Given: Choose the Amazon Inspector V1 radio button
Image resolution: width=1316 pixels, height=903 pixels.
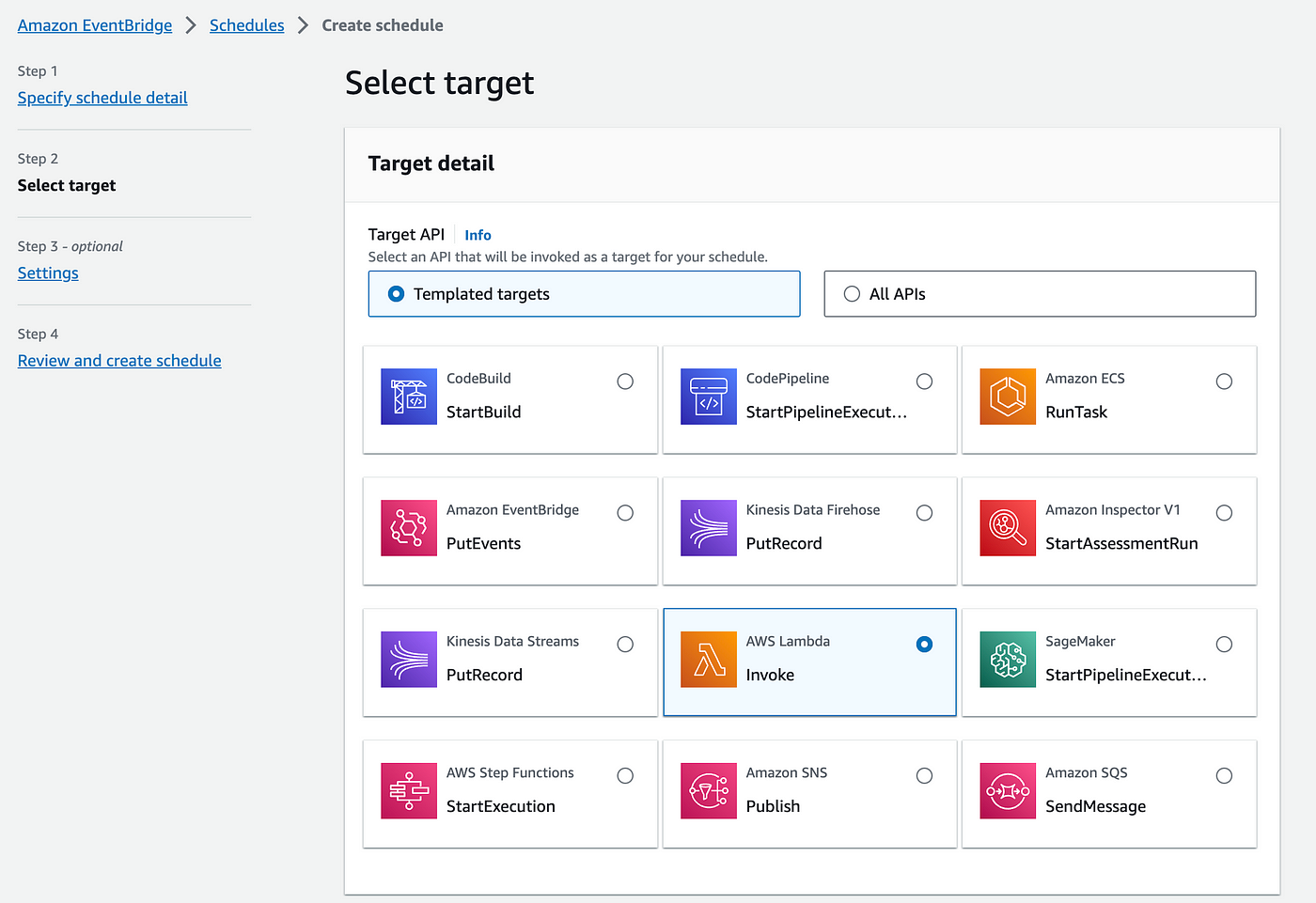Looking at the screenshot, I should (x=1224, y=513).
